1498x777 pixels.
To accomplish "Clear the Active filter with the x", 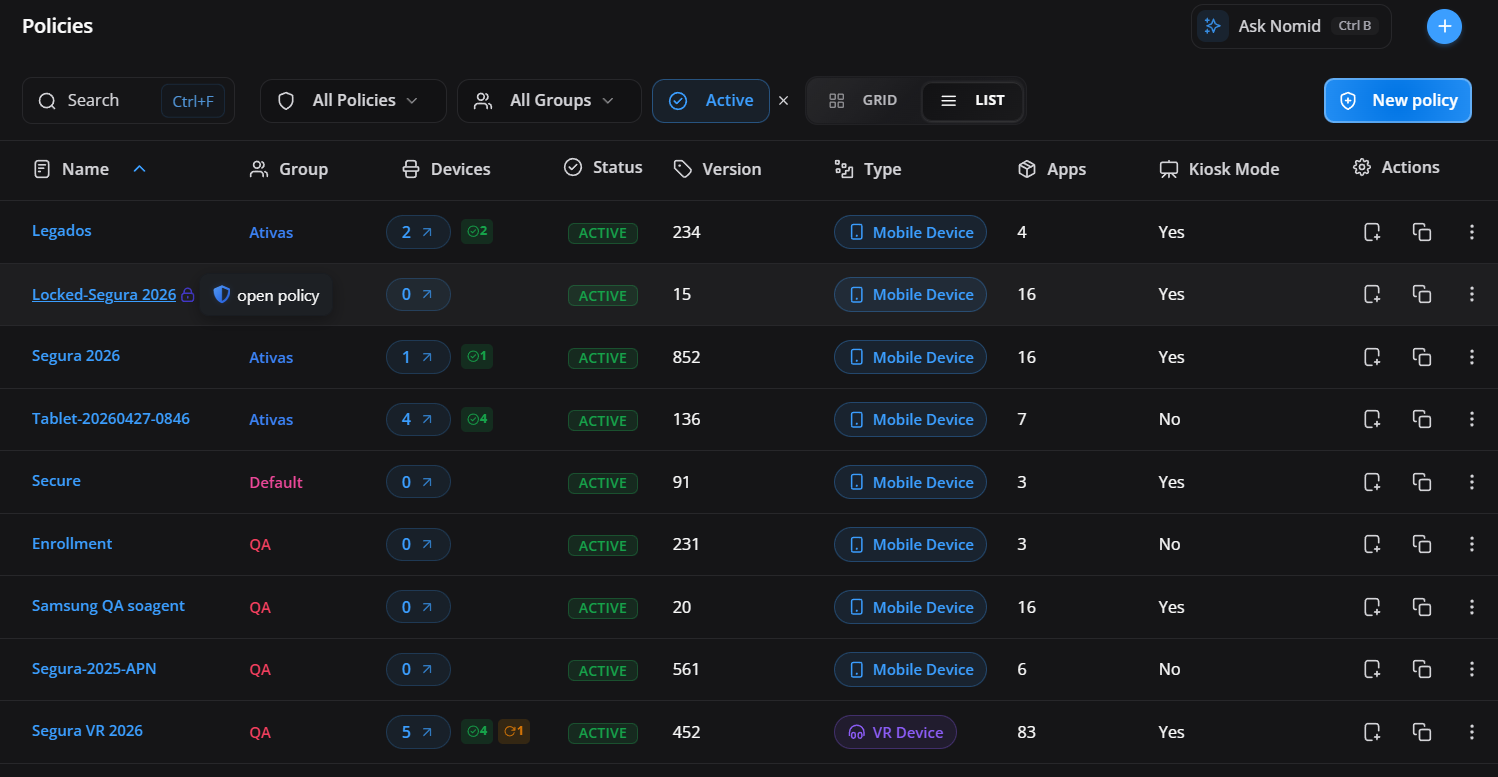I will pos(784,100).
